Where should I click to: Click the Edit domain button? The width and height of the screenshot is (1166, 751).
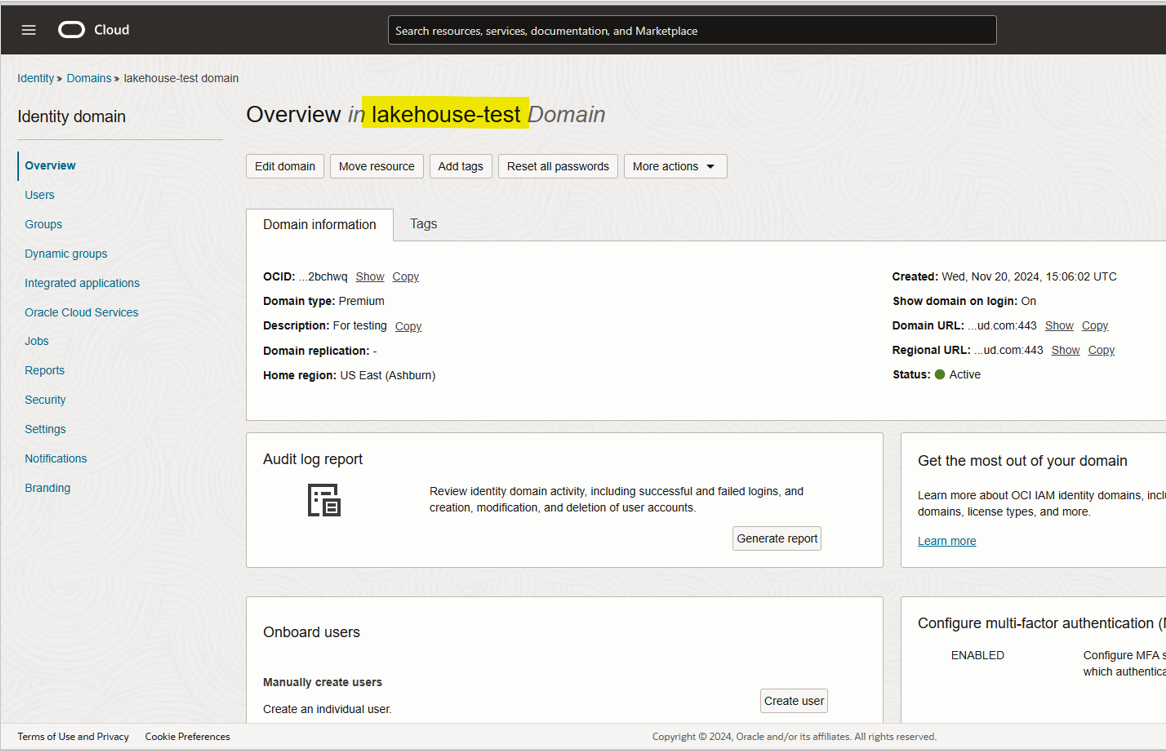pyautogui.click(x=284, y=166)
